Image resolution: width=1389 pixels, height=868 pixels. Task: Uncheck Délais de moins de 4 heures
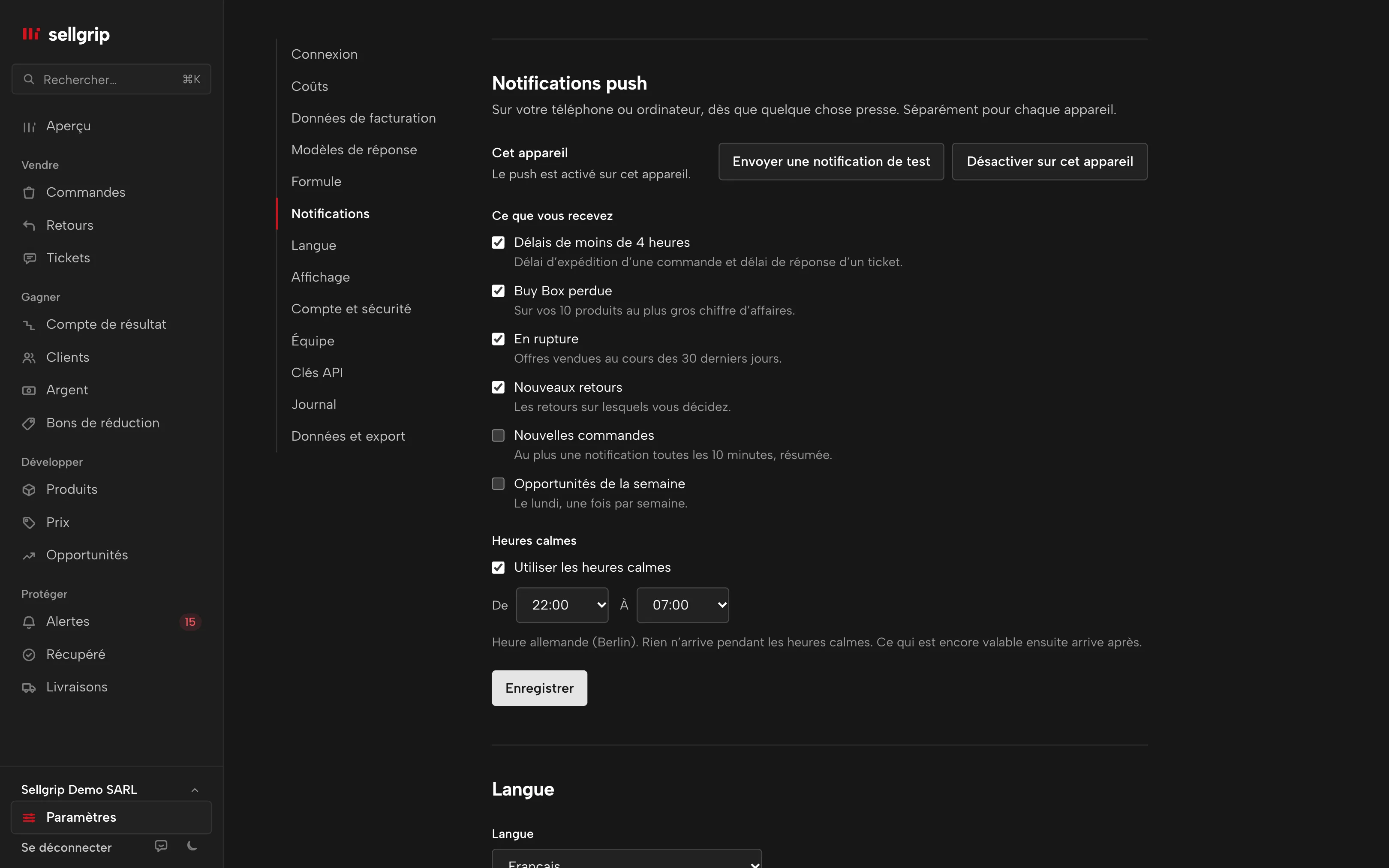(498, 242)
